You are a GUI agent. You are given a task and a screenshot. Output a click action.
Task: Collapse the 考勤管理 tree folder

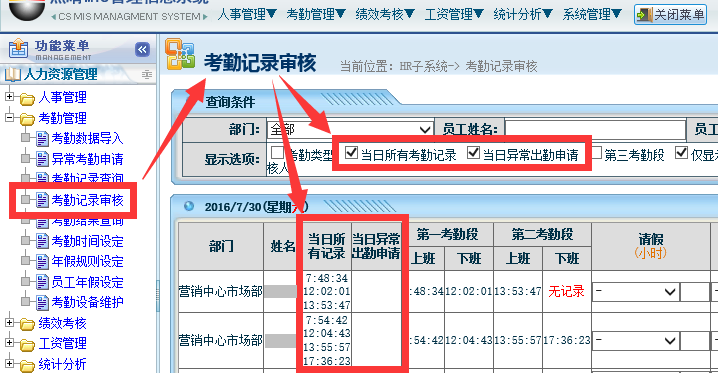coord(9,117)
